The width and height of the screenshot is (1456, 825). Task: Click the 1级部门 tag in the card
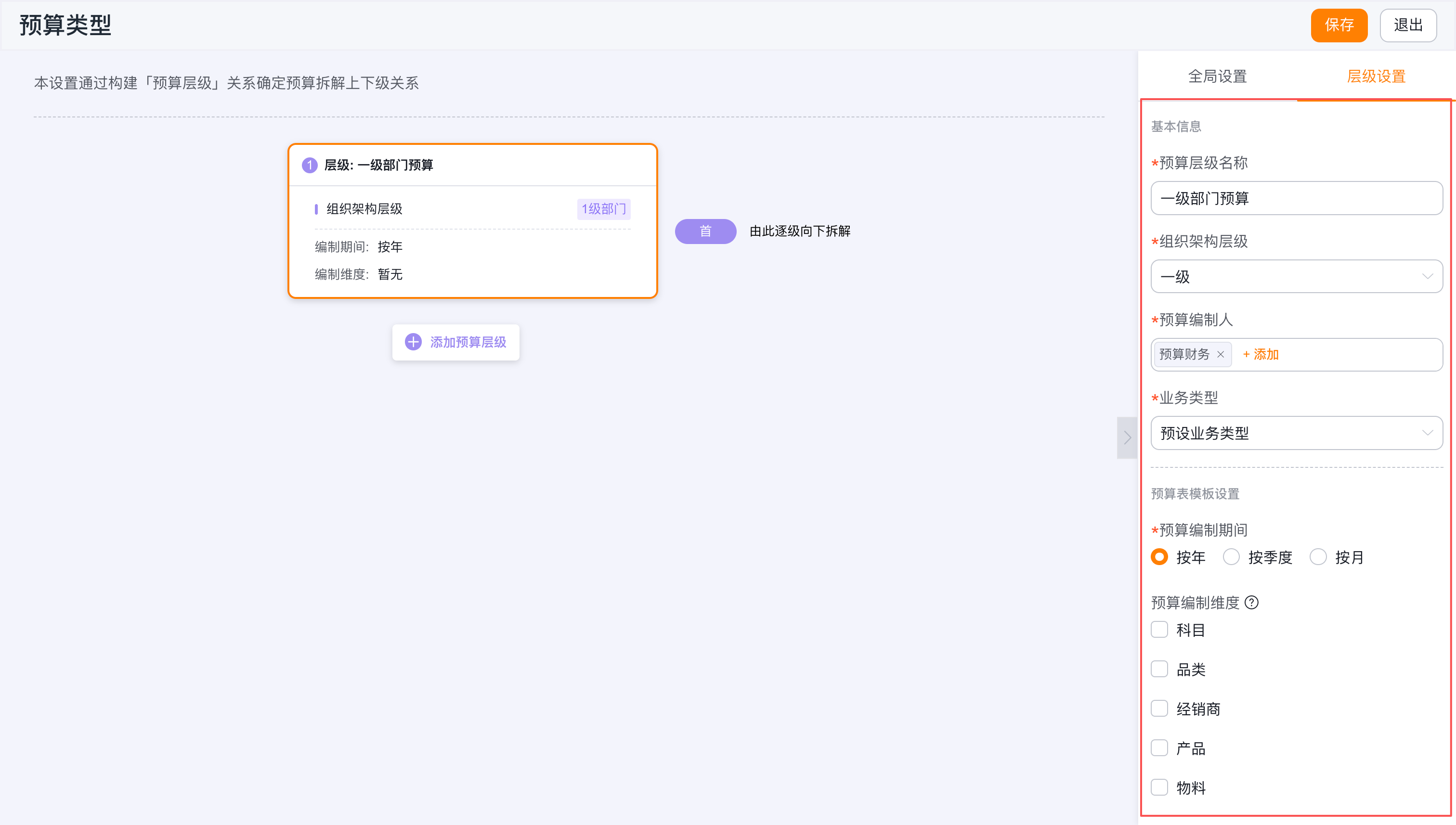[604, 209]
